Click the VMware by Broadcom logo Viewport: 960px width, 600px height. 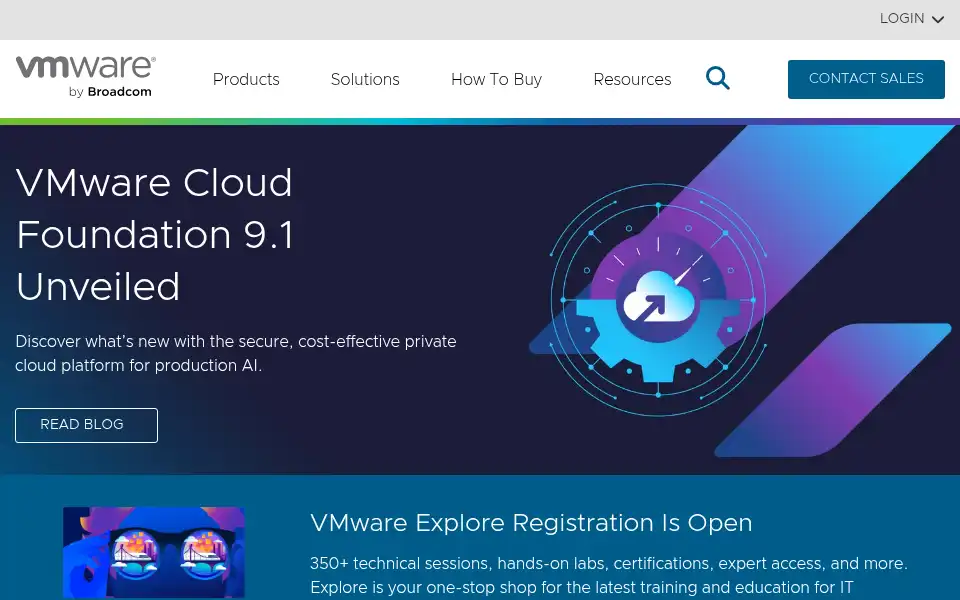click(86, 77)
